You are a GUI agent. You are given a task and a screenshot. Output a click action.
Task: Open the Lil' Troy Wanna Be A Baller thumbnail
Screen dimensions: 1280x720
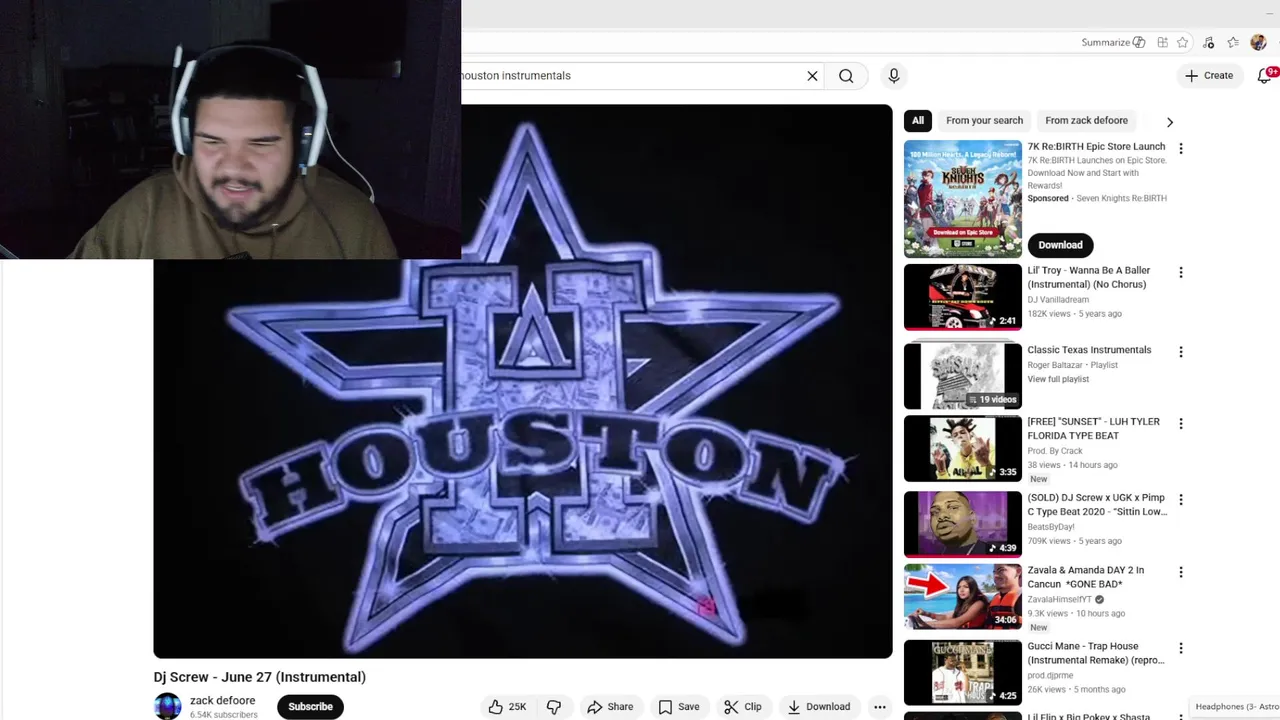click(x=963, y=297)
